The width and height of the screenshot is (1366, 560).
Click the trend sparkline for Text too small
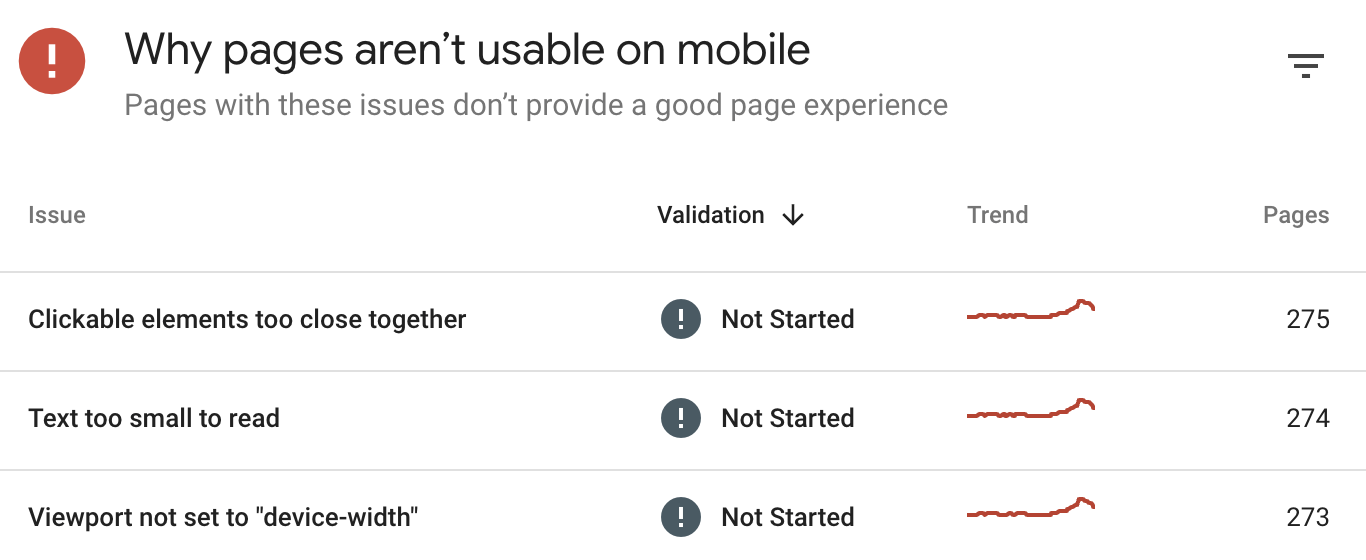(1030, 412)
